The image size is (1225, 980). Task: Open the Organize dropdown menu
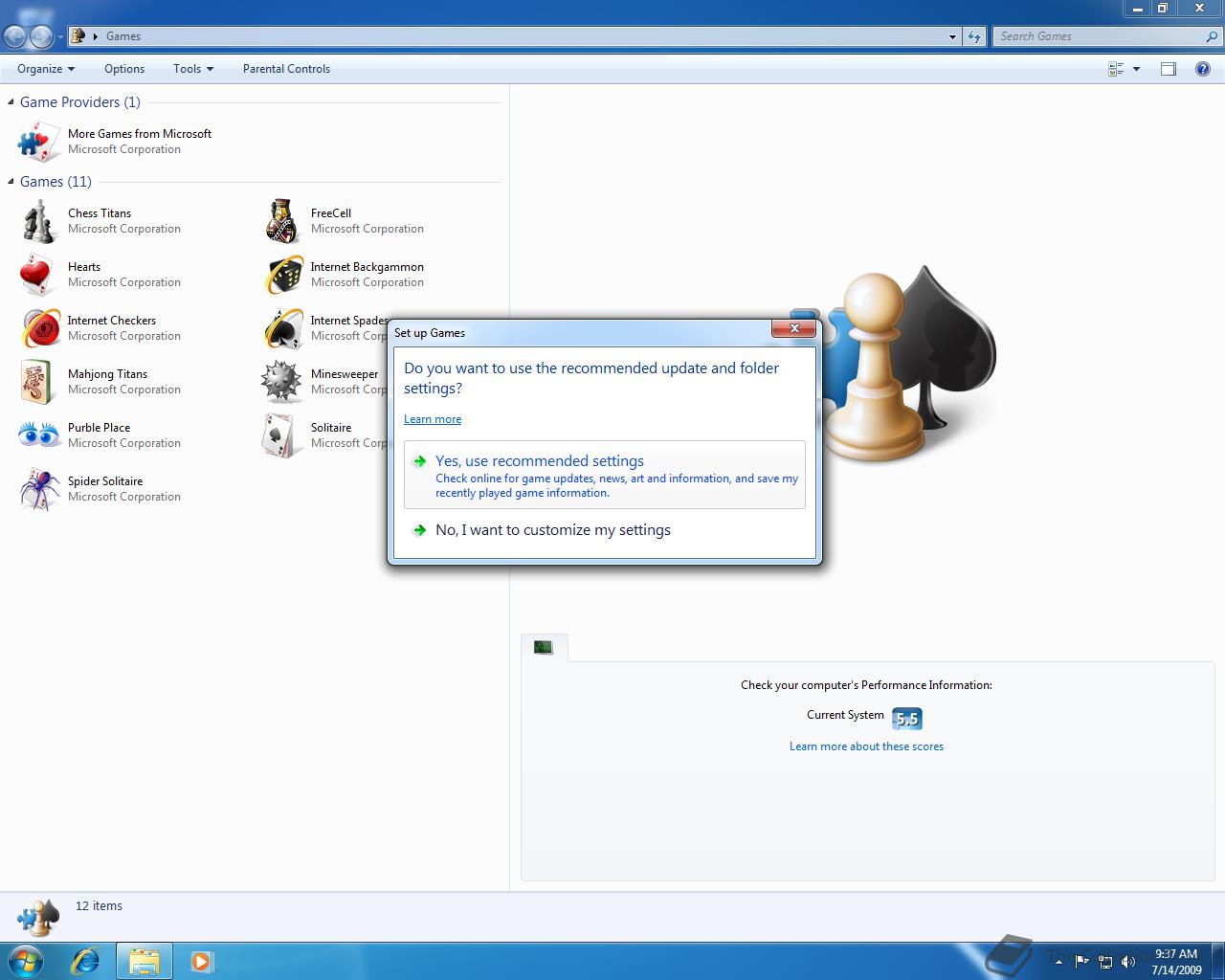pos(46,69)
